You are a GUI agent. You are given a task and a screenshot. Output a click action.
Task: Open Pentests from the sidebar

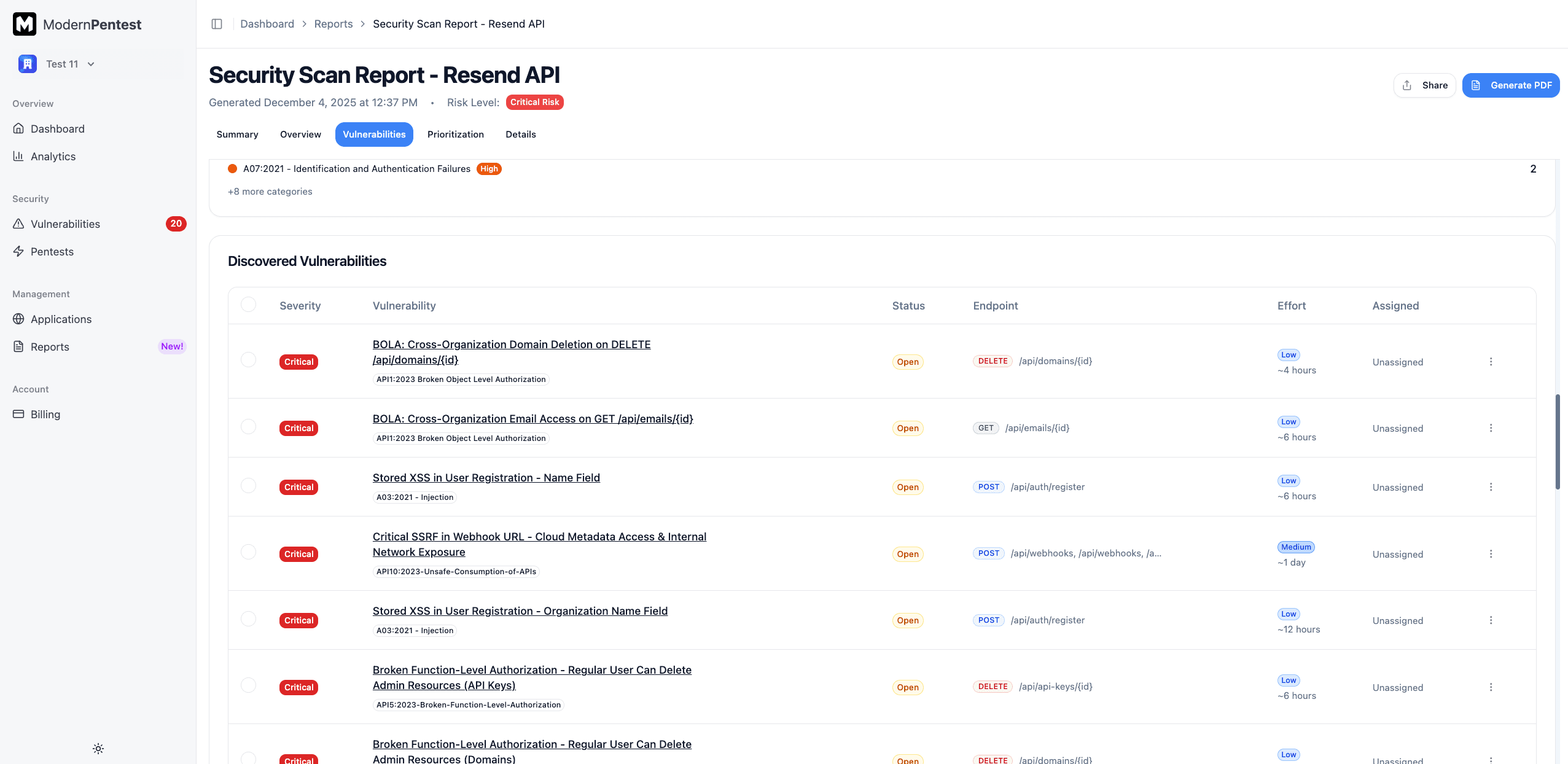52,251
